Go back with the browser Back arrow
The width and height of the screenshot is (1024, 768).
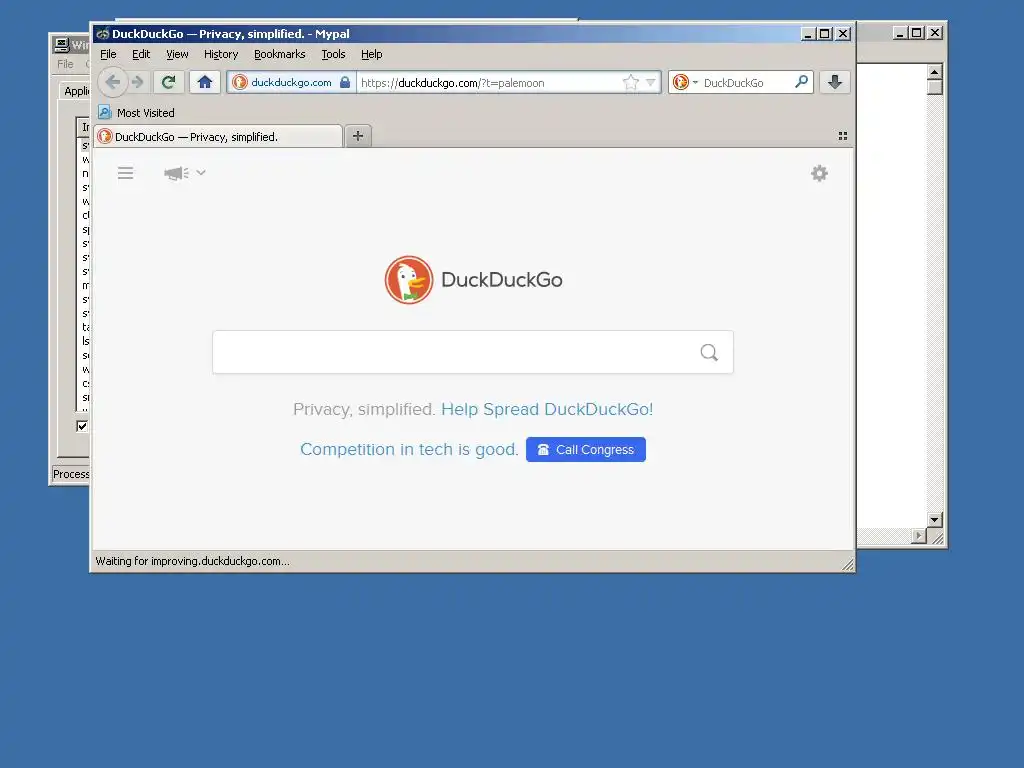pos(113,82)
